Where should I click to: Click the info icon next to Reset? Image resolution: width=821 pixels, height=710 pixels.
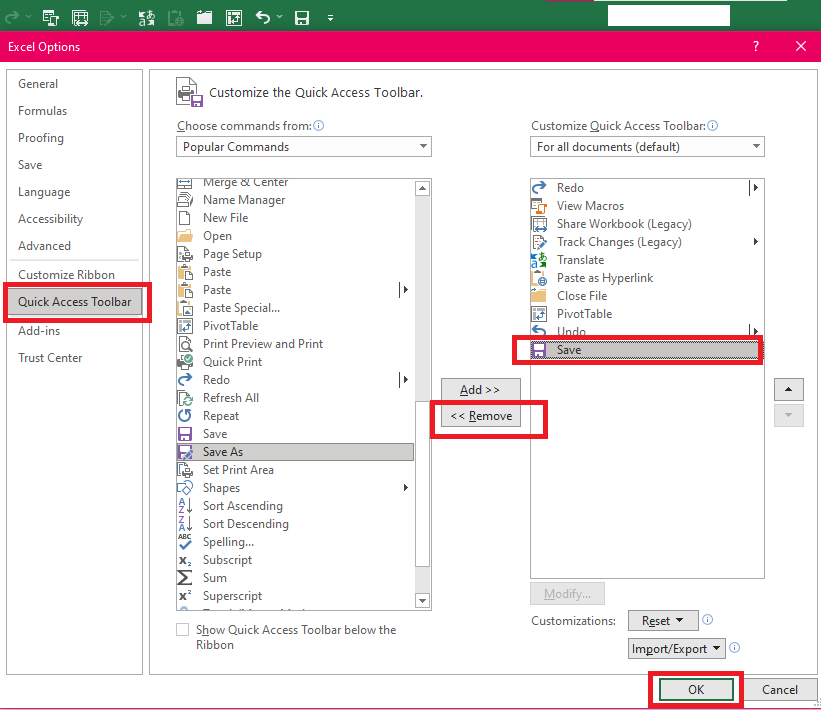click(707, 620)
